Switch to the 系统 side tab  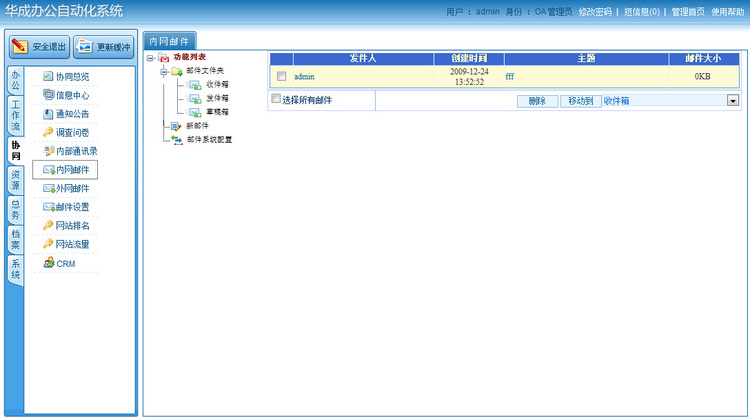(15, 269)
